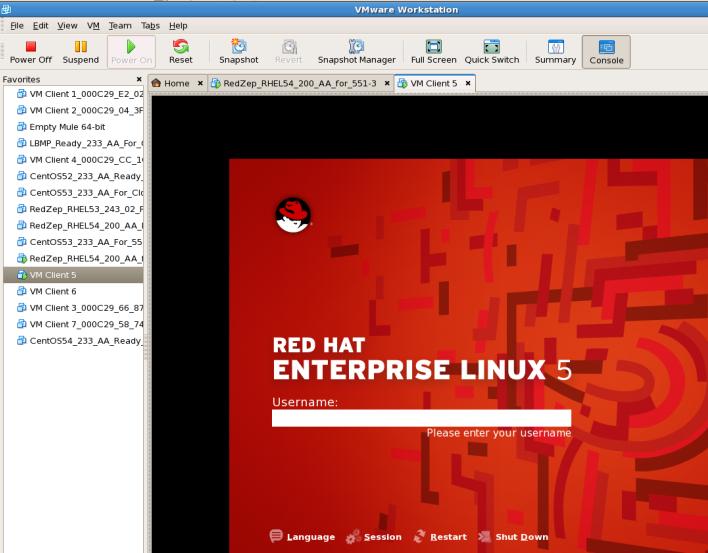Select RedZep_RHEL53_243_02 in Favorites

tap(73, 209)
